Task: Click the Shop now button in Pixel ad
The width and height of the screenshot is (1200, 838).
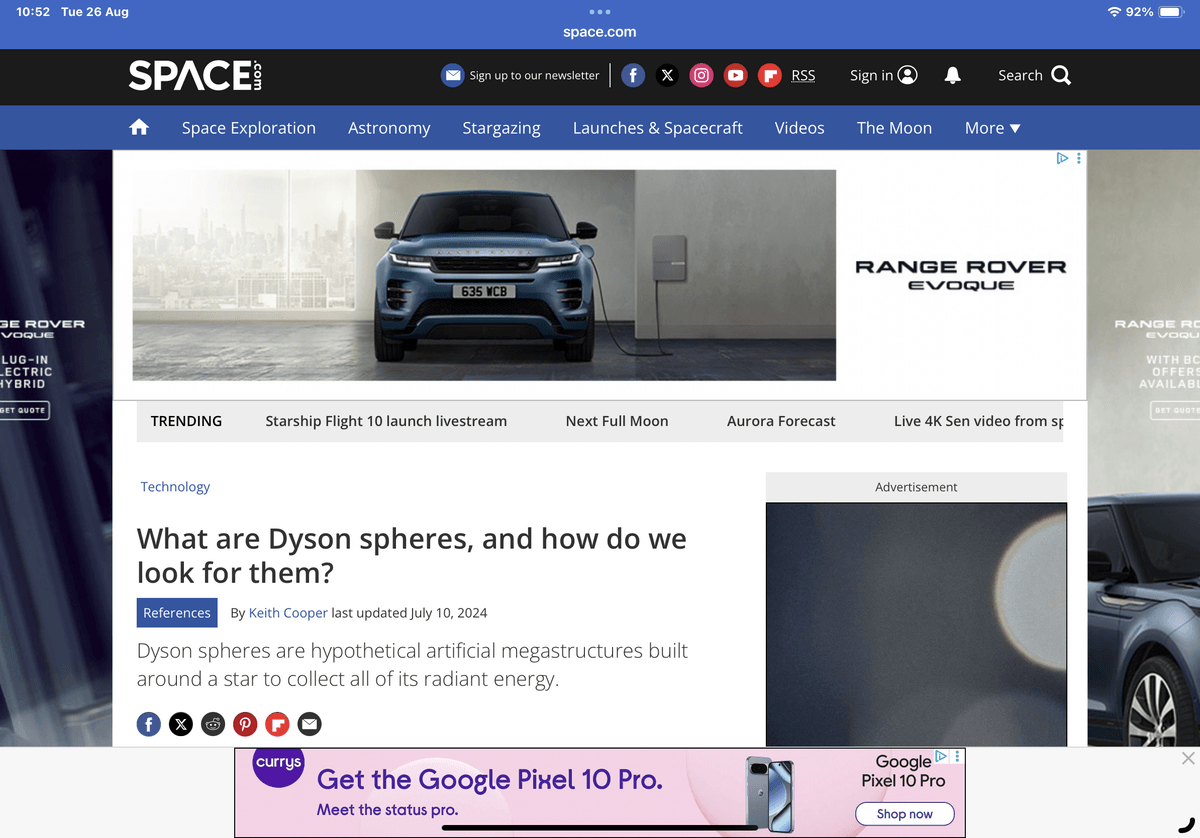Action: click(x=905, y=814)
